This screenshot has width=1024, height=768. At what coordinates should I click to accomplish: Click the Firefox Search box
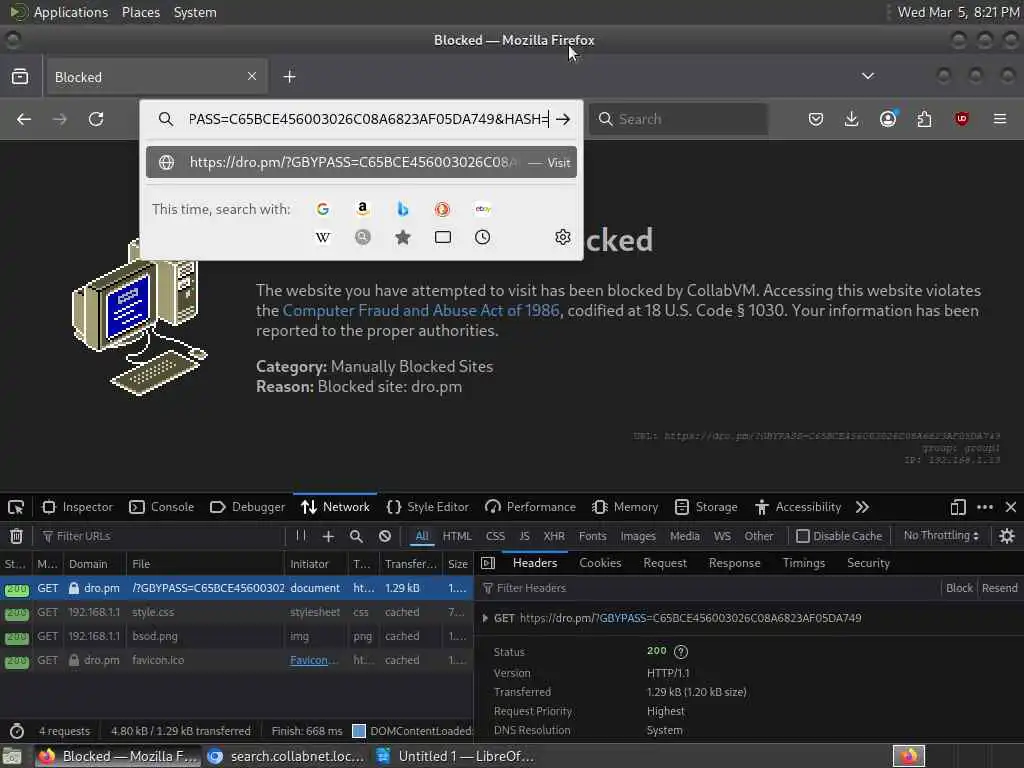679,119
